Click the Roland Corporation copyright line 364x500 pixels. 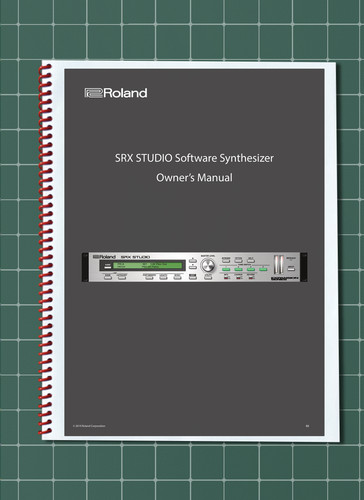pyautogui.click(x=89, y=426)
